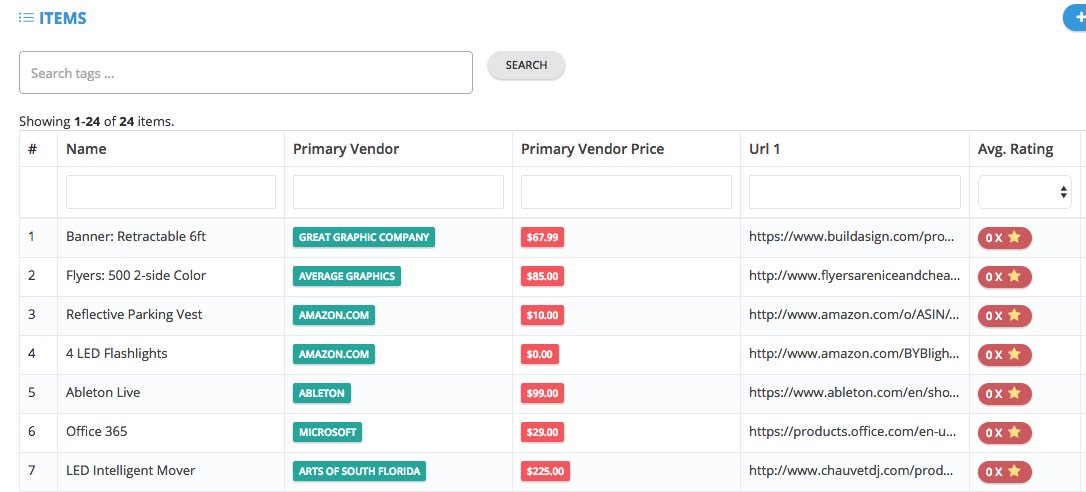The width and height of the screenshot is (1086, 492).
Task: Click the $99.00 price badge
Action: point(542,393)
